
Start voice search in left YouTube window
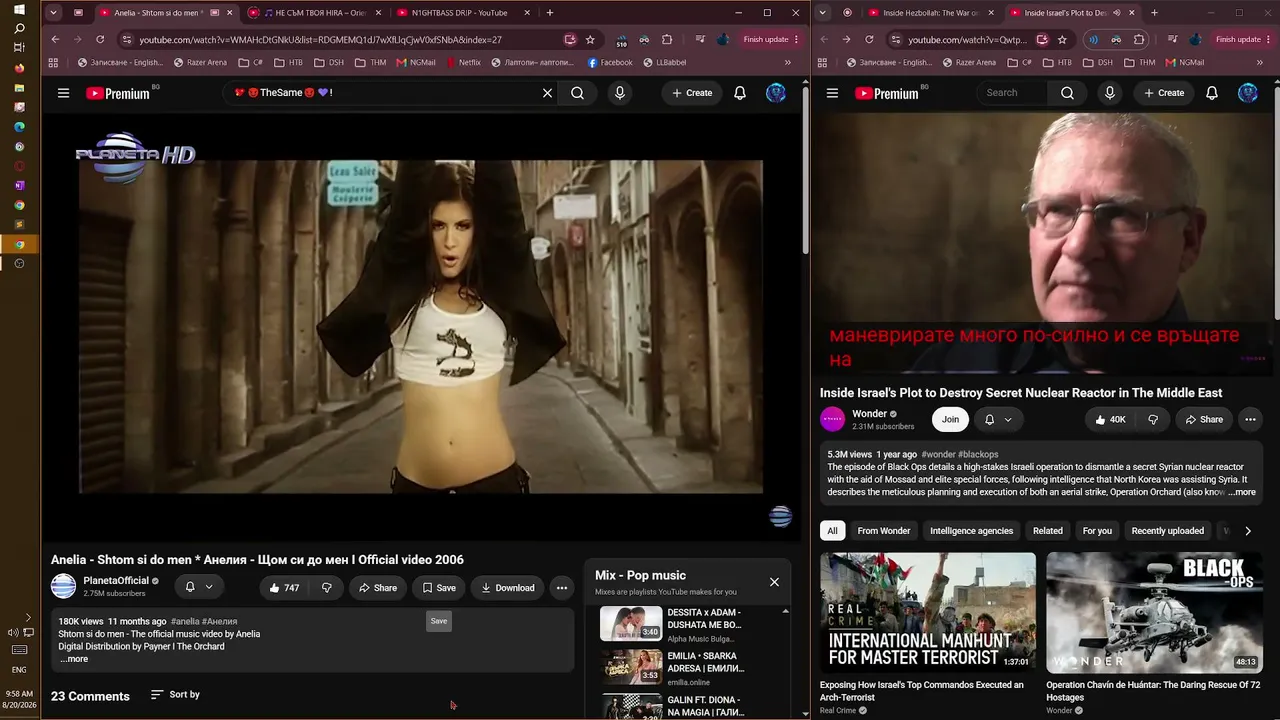(x=620, y=93)
